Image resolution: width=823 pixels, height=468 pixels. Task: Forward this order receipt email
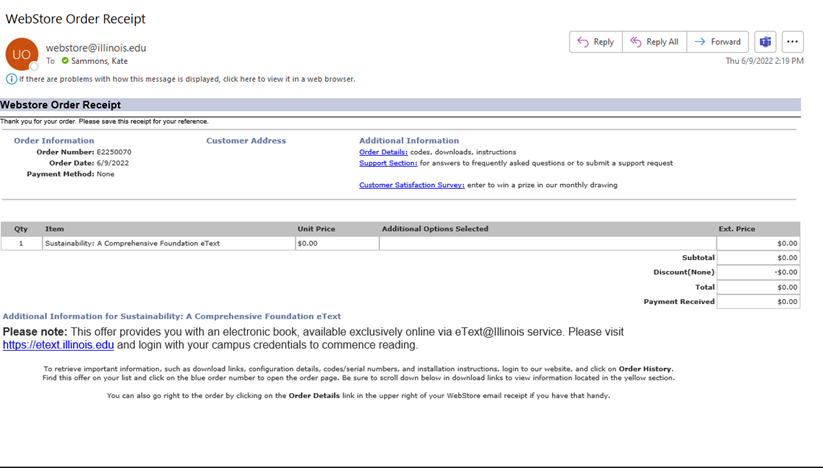(718, 42)
